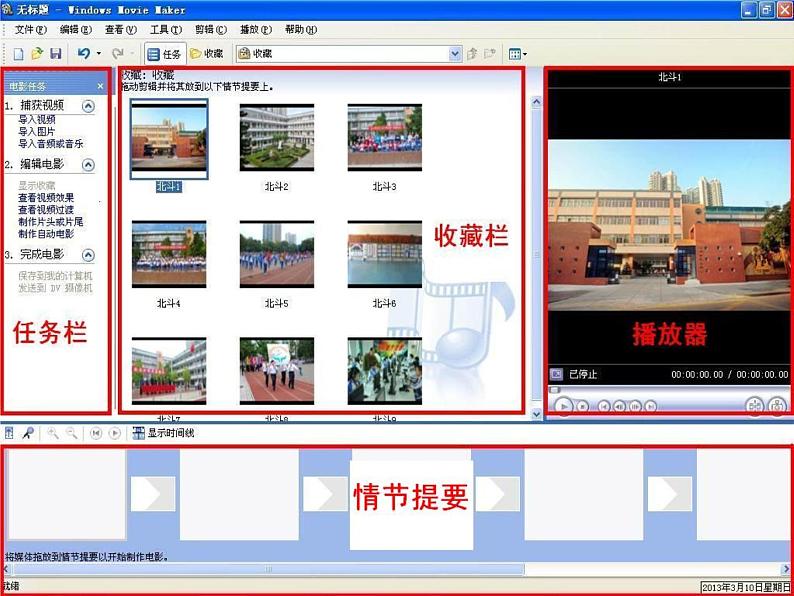Click the 导入视频 link
The height and width of the screenshot is (596, 794).
(x=37, y=120)
